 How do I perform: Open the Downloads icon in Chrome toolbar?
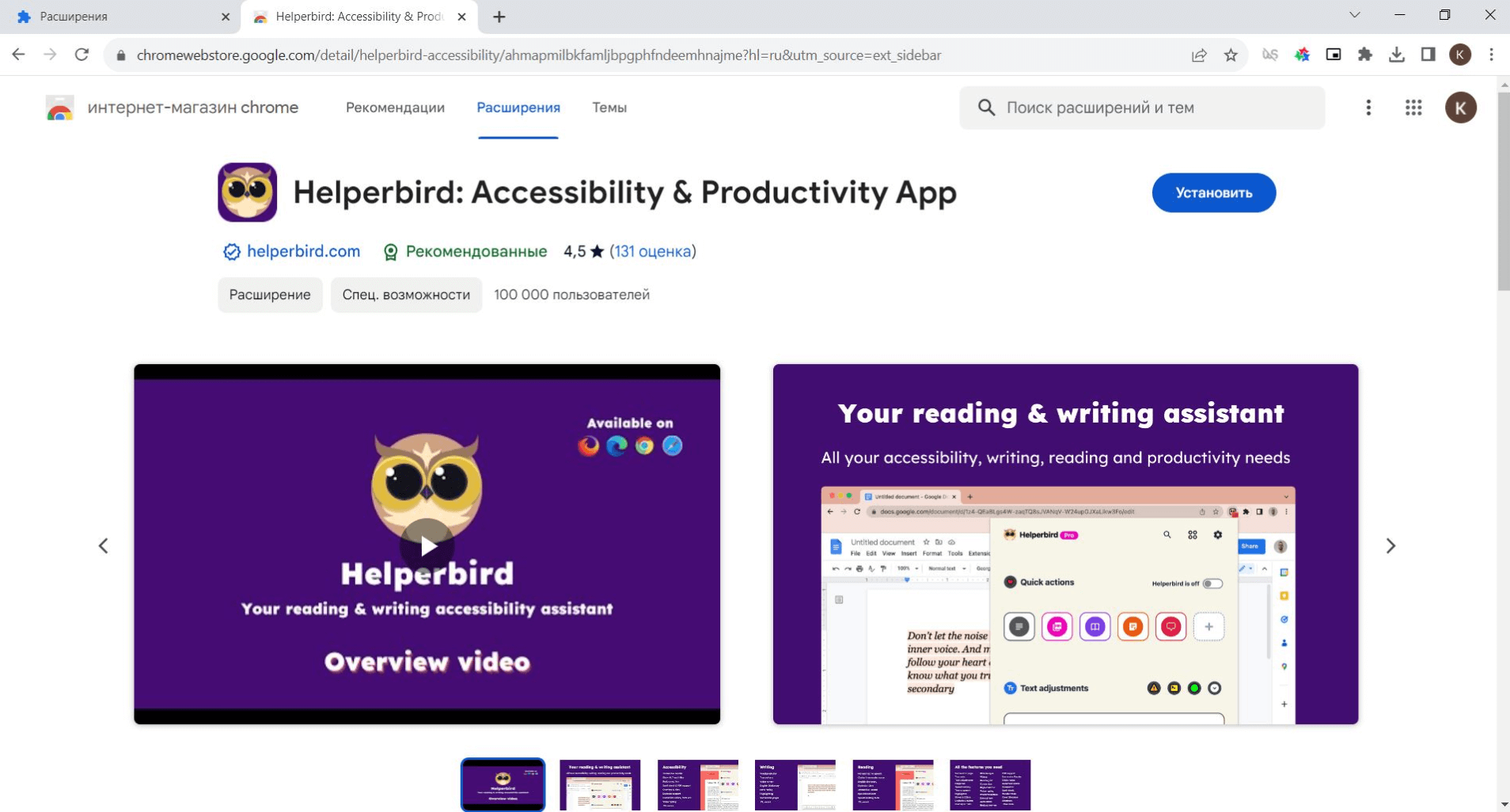[x=1397, y=55]
